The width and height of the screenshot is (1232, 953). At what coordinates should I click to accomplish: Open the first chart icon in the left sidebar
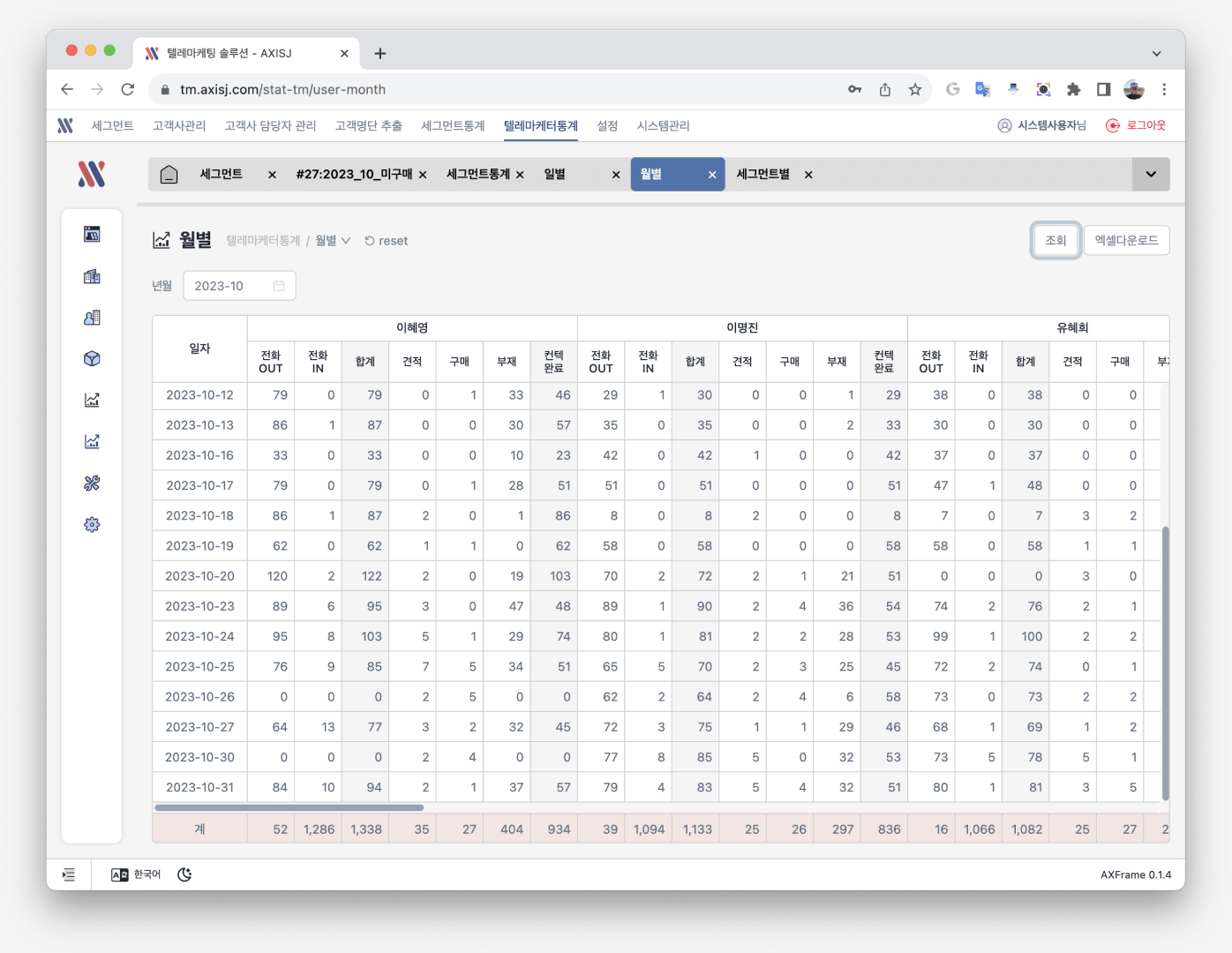92,401
